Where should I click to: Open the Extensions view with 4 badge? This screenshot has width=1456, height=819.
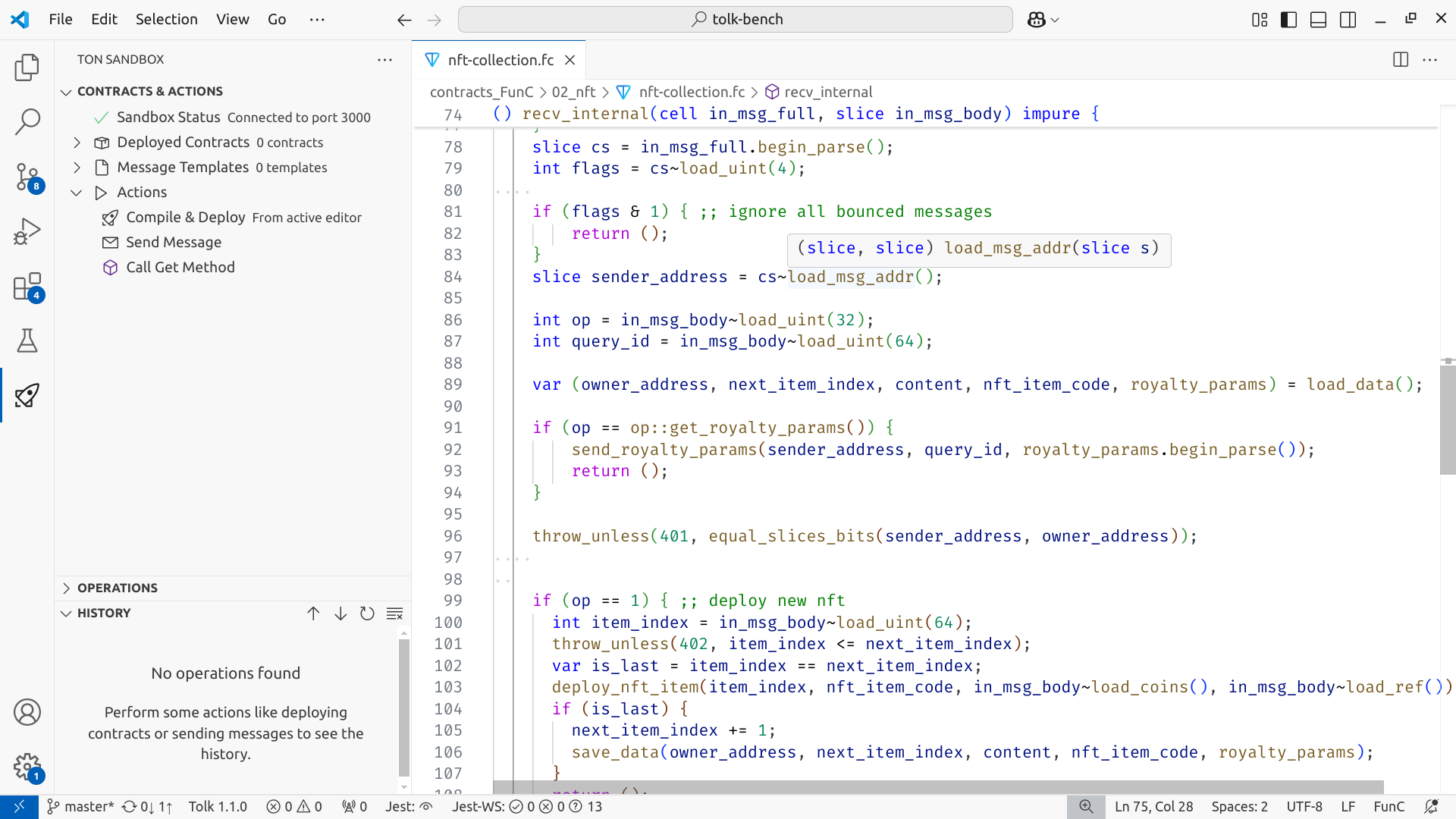pyautogui.click(x=27, y=287)
